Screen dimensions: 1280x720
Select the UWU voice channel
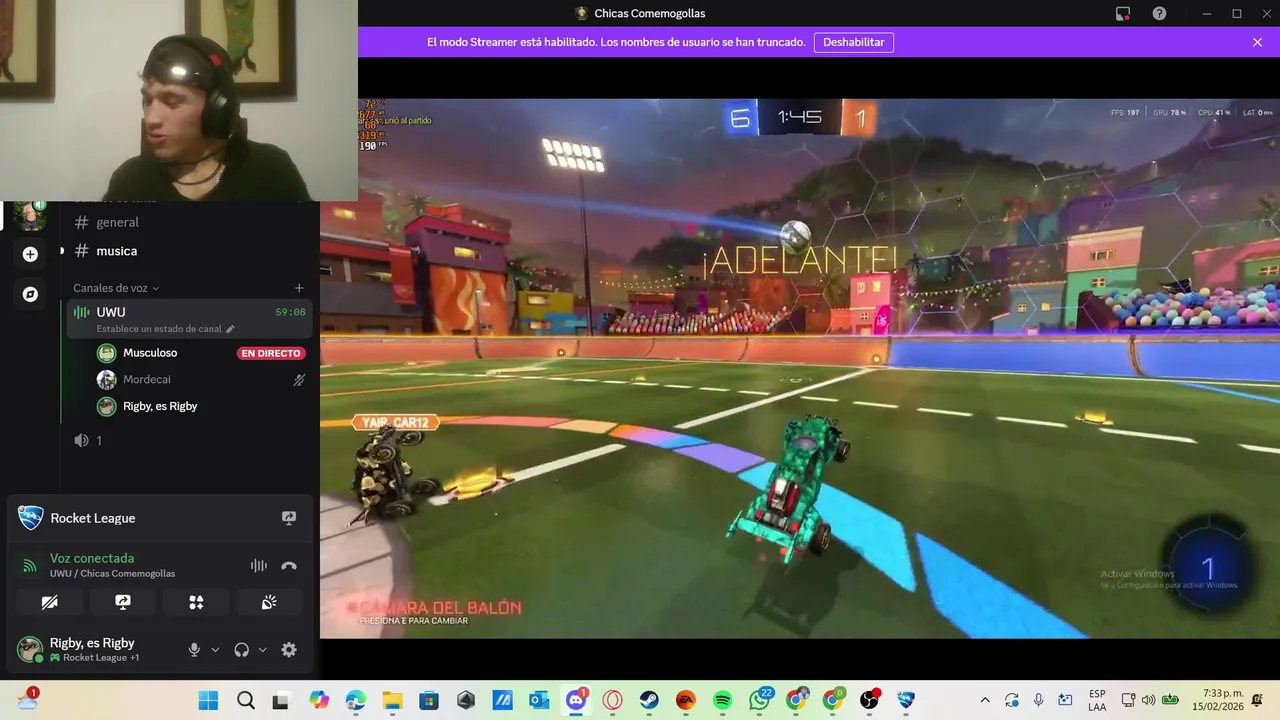[189, 319]
